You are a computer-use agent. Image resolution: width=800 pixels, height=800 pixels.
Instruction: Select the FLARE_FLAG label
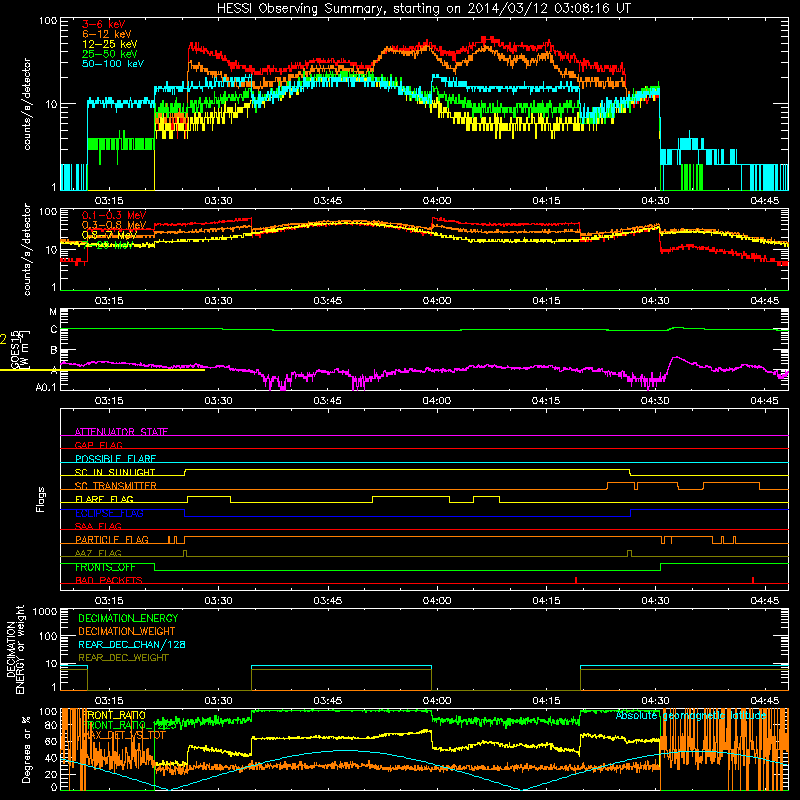[104, 499]
